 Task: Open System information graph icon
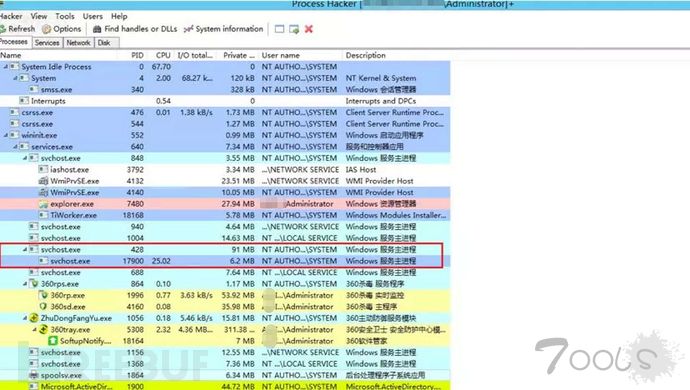(x=188, y=29)
